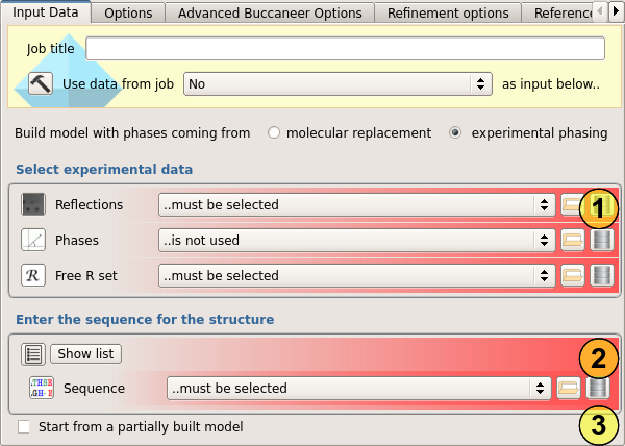Open database icon for Phases row

point(601,240)
